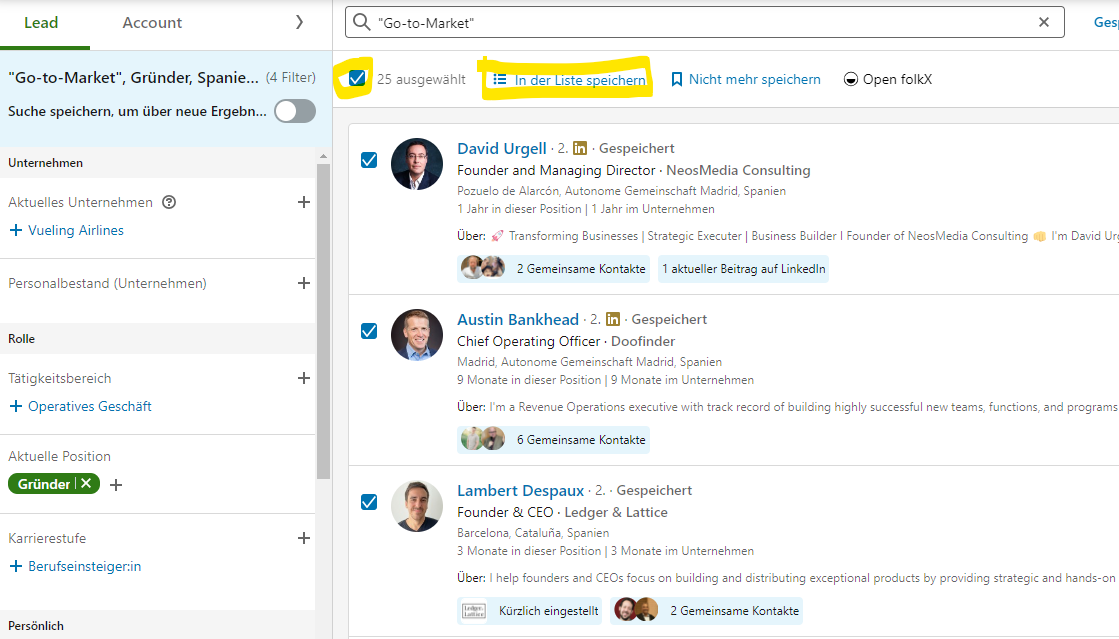
Task: Click help icon beside Aktuelles Unternehmen
Action: coord(169,202)
